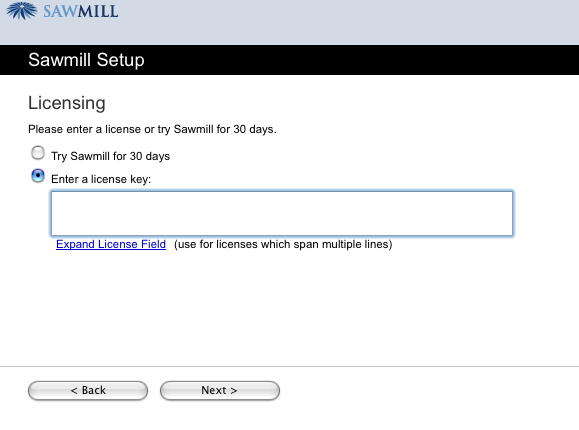The image size is (579, 430).
Task: Click the SAWMILL wordmark in the banner
Action: coord(81,11)
